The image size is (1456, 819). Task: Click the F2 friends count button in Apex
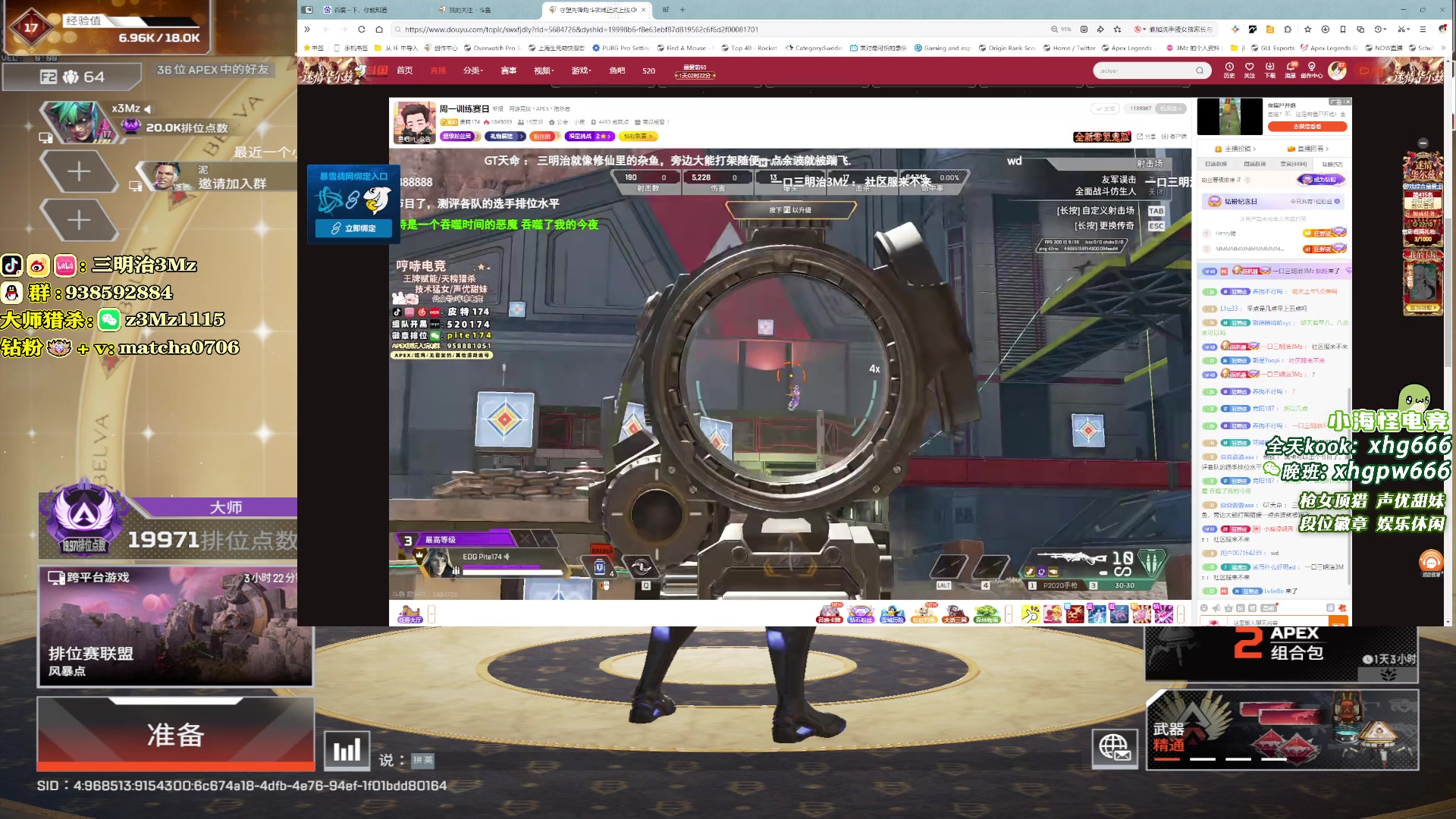click(x=72, y=77)
